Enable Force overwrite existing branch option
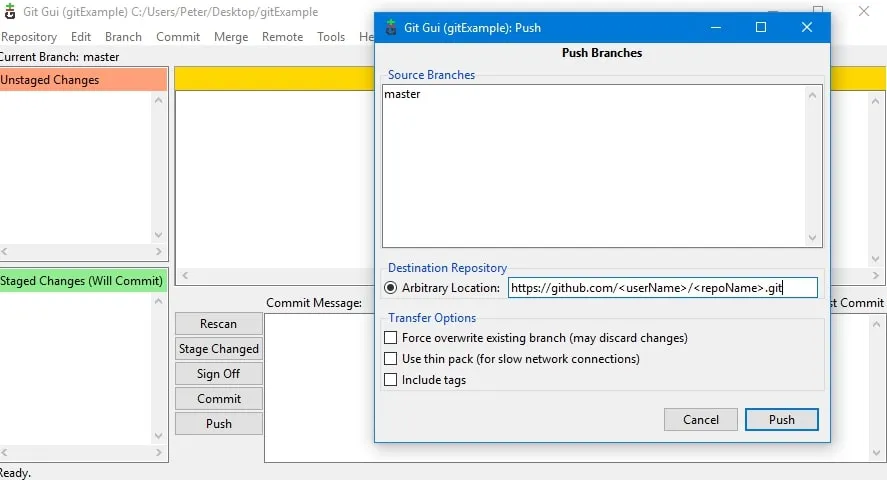Viewport: 887px width, 480px height. click(390, 338)
